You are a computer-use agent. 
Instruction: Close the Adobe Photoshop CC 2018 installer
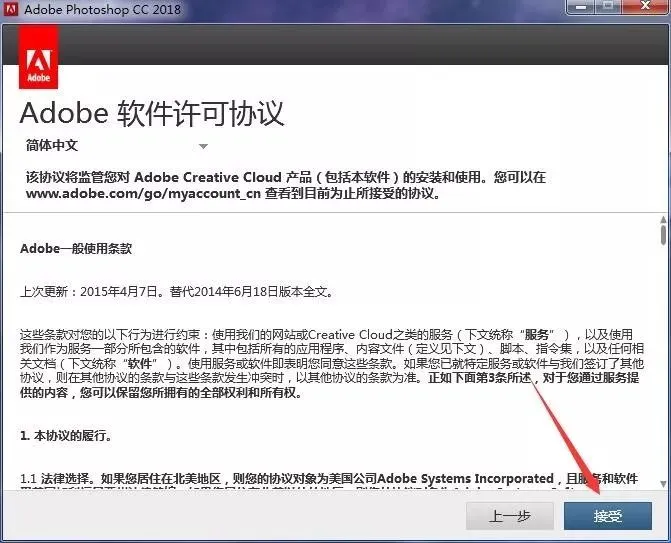645,7
